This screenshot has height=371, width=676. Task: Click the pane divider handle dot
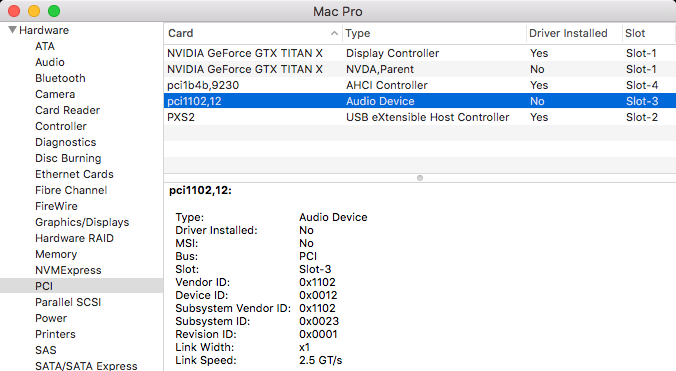[420, 178]
